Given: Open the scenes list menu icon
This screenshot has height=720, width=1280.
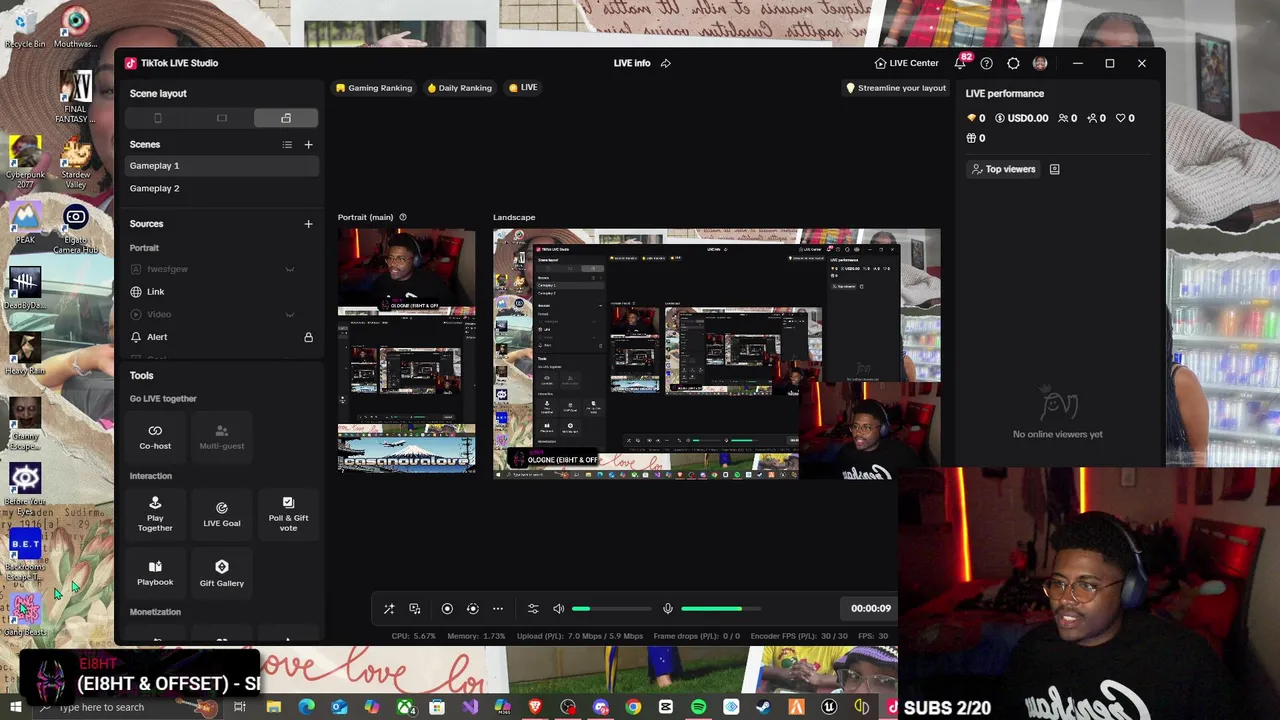Looking at the screenshot, I should tap(287, 145).
